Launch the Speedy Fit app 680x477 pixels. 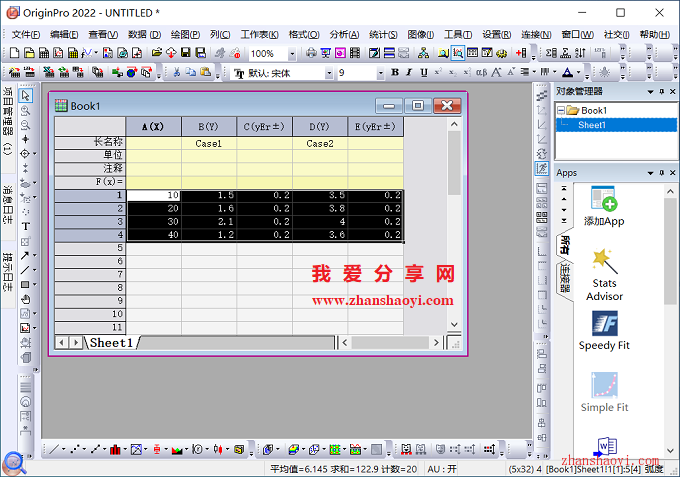(x=604, y=331)
